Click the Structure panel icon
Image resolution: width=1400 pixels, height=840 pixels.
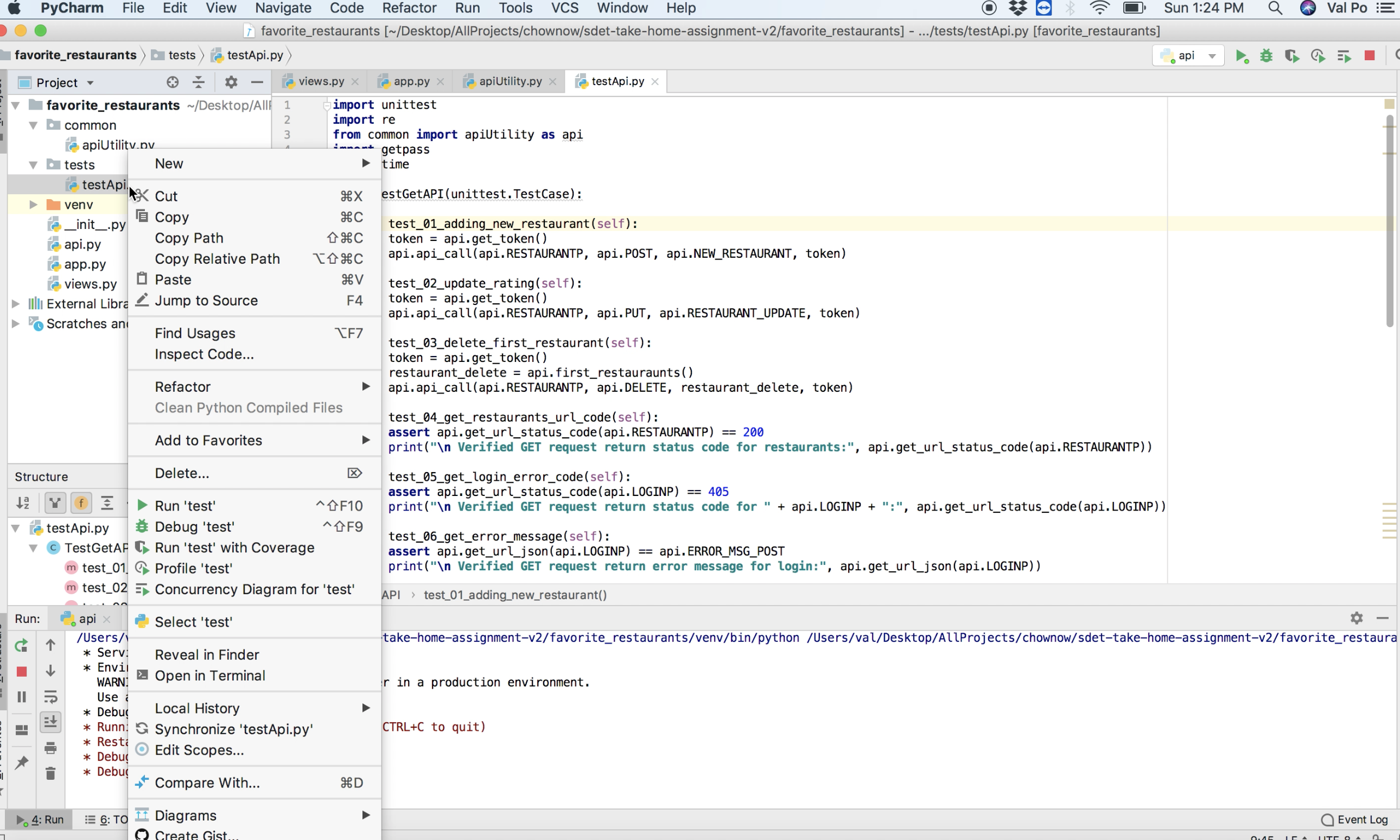point(41,476)
